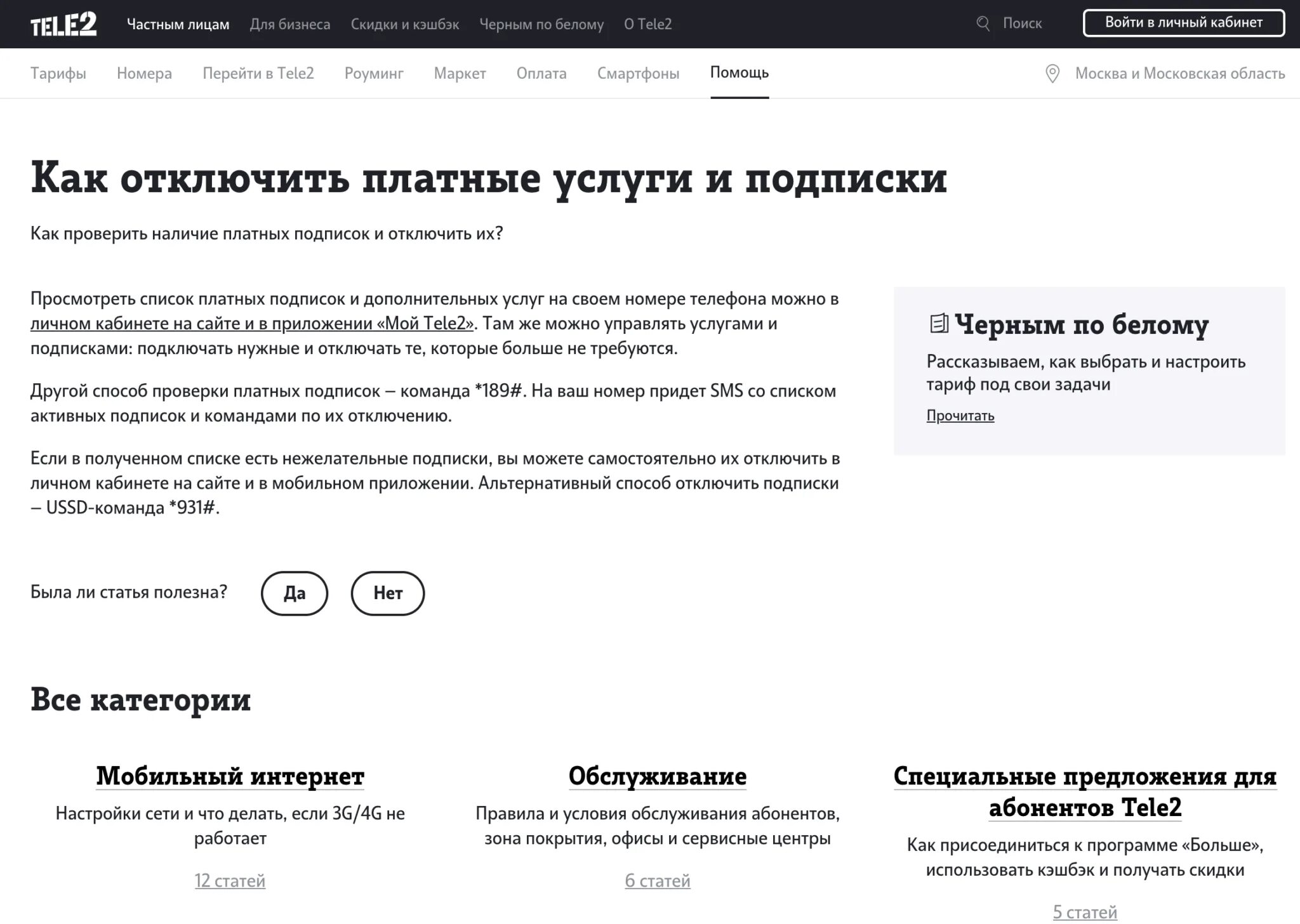This screenshot has height=924, width=1300.
Task: Click the document icon beside Черным по белому
Action: pyautogui.click(x=939, y=324)
